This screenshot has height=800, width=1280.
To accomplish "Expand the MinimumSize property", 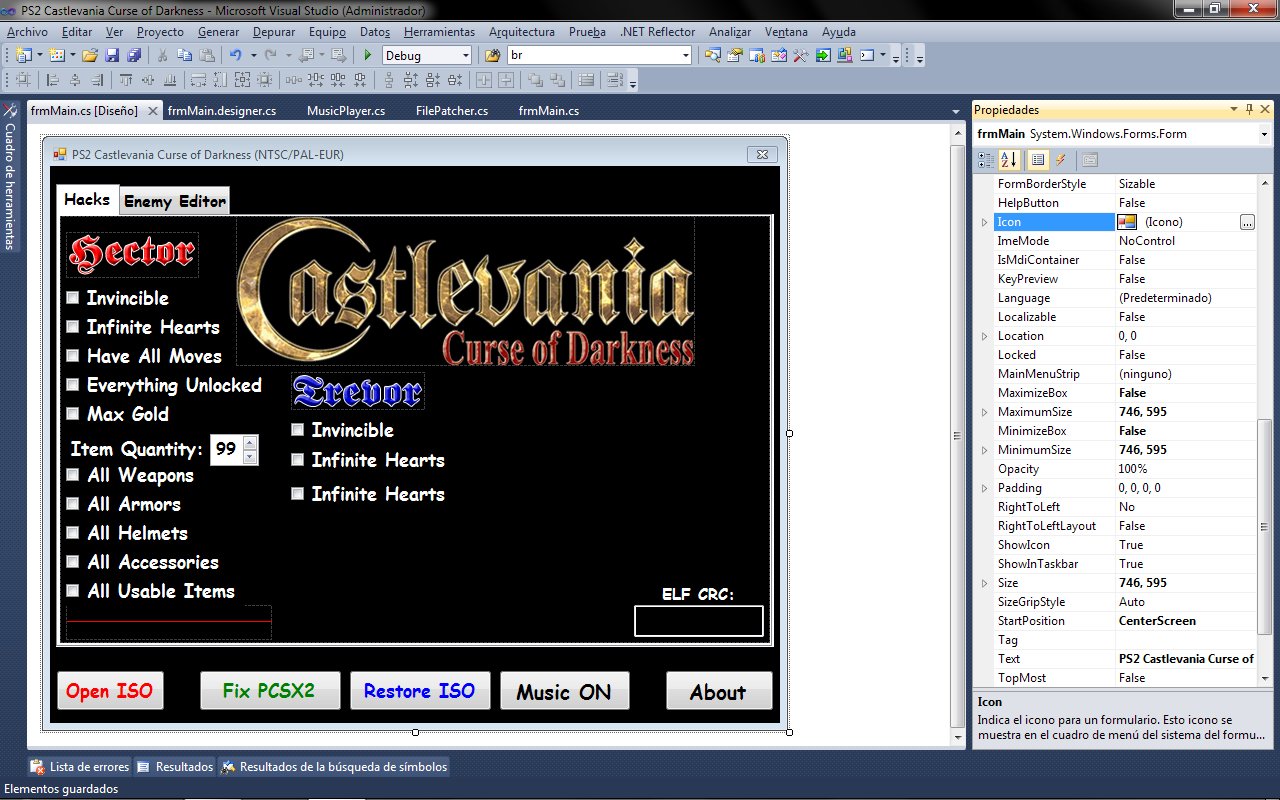I will point(984,450).
